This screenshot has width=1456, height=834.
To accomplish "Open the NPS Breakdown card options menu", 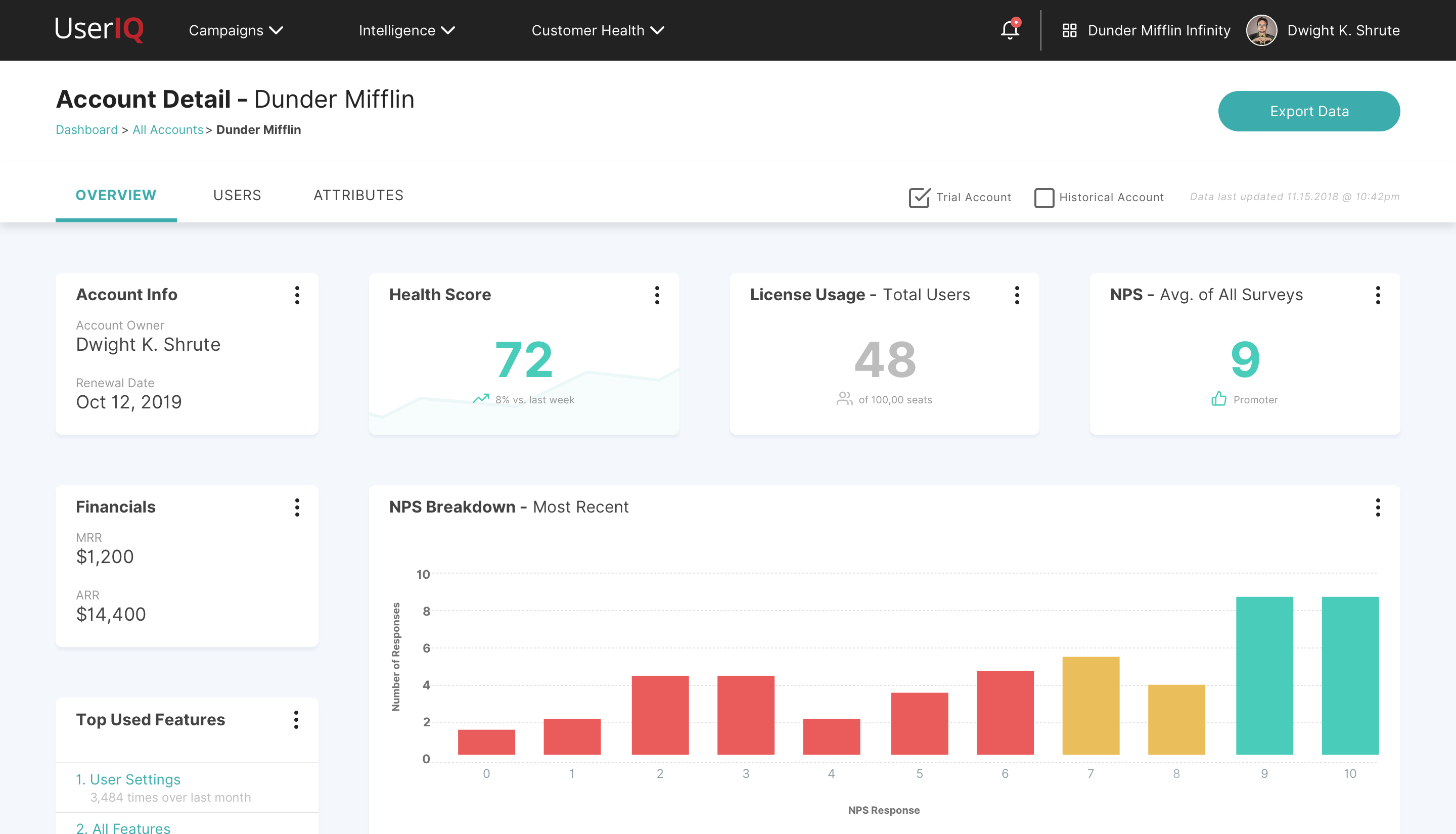I will click(1378, 507).
